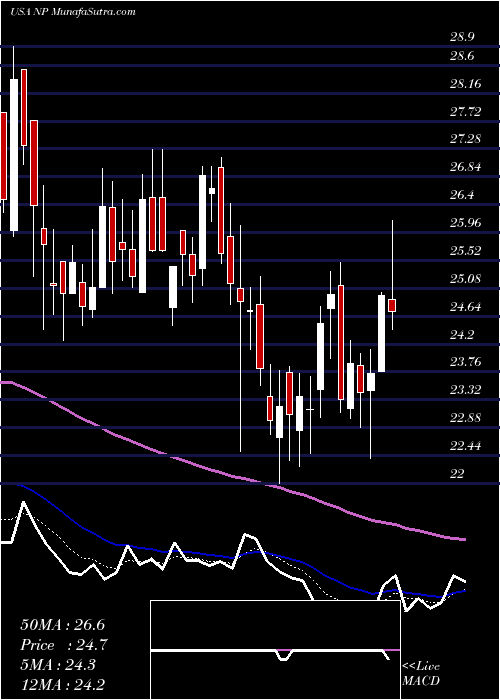Click the 28.9 price axis label
This screenshot has height=700, width=500.
pyautogui.click(x=462, y=37)
